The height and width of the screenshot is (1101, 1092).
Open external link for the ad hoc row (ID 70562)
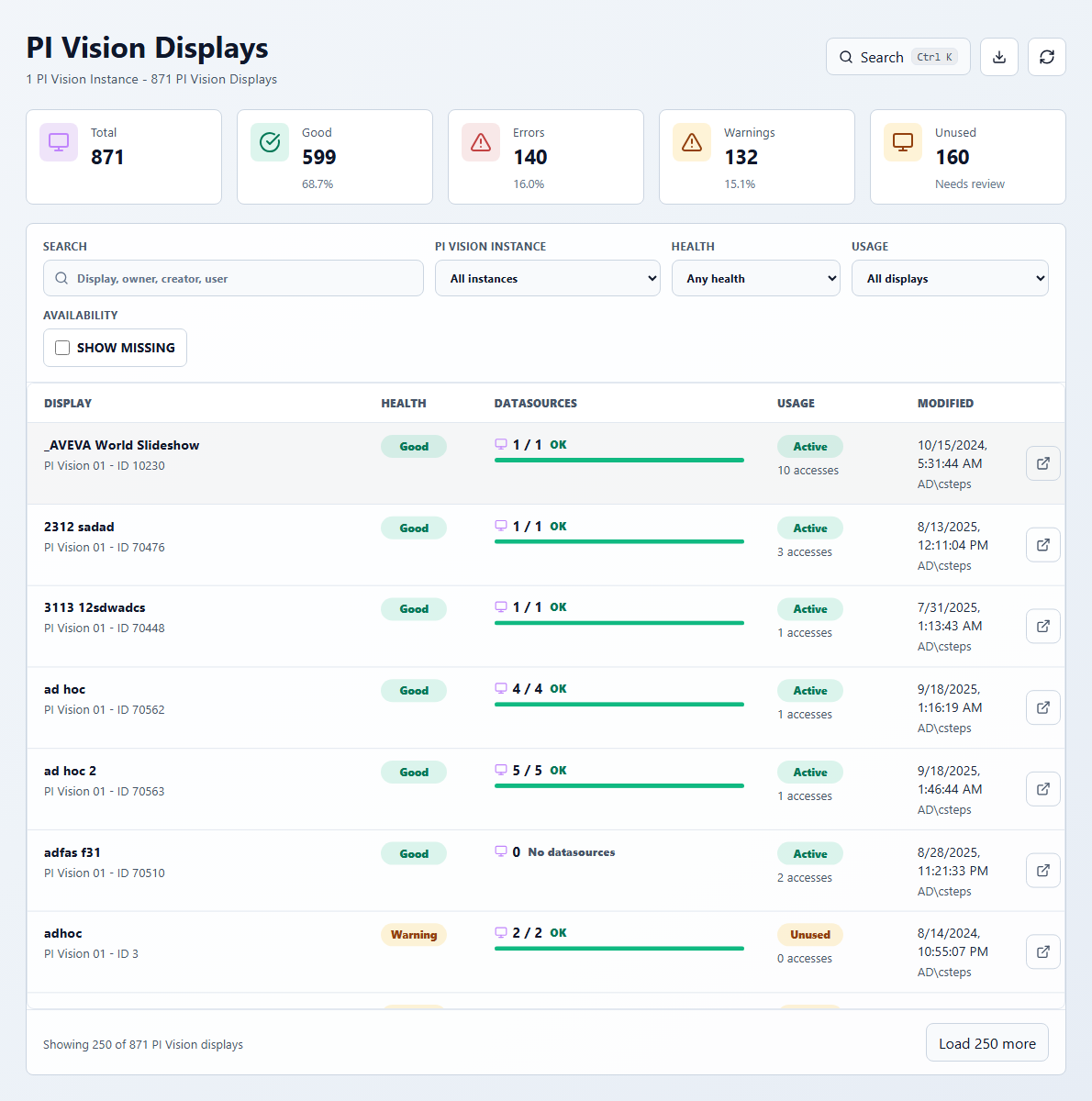[1043, 707]
